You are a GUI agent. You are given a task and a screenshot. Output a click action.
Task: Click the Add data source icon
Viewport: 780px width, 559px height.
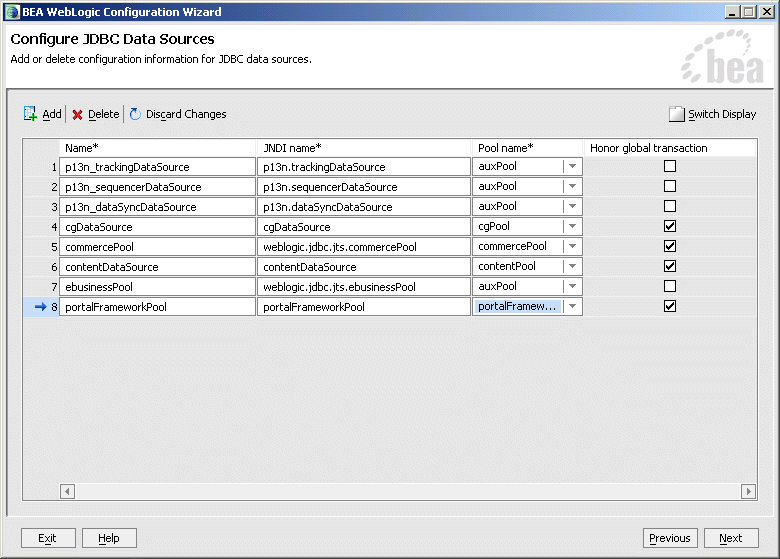(30, 114)
